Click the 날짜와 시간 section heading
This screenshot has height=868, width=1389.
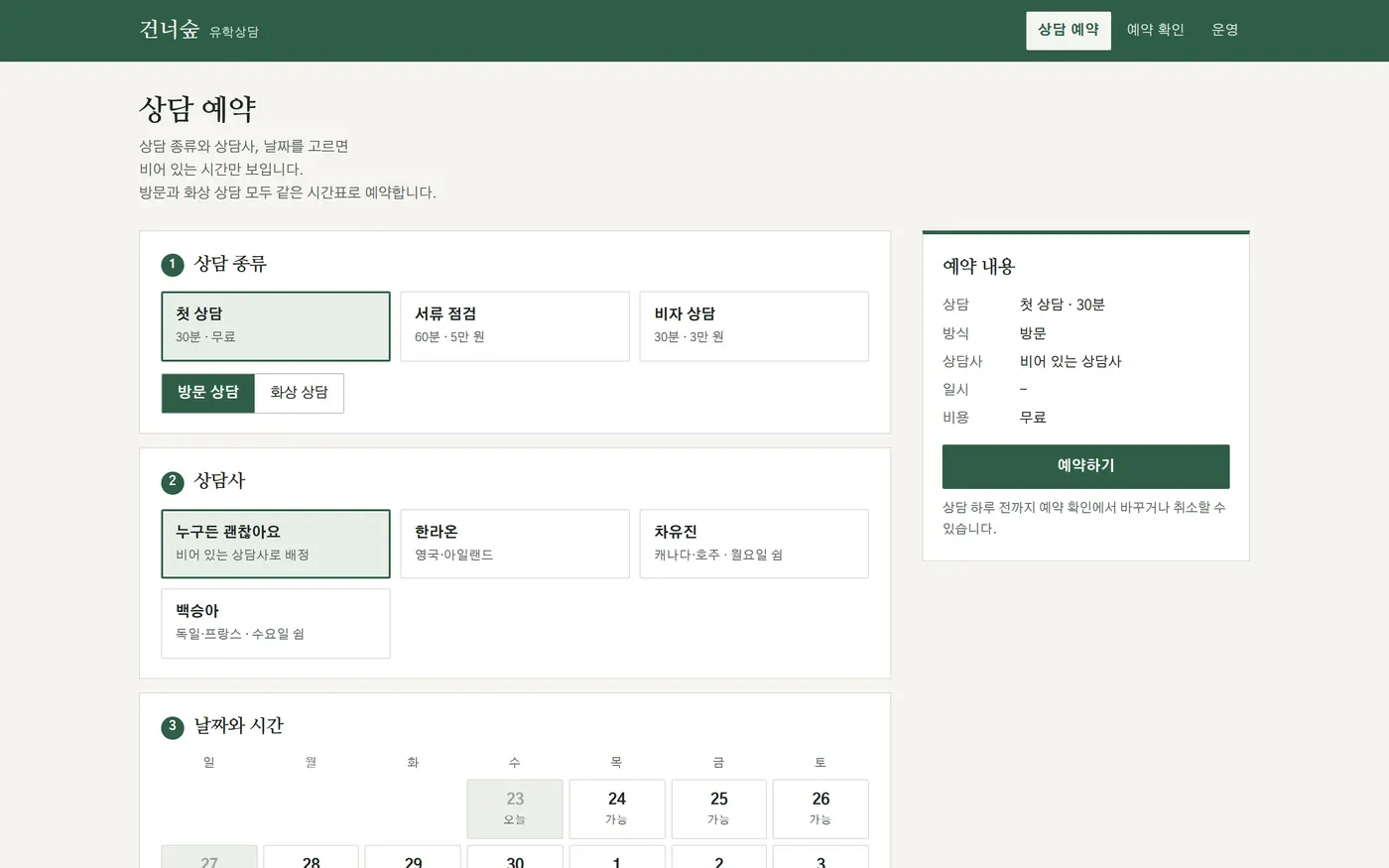pyautogui.click(x=239, y=726)
